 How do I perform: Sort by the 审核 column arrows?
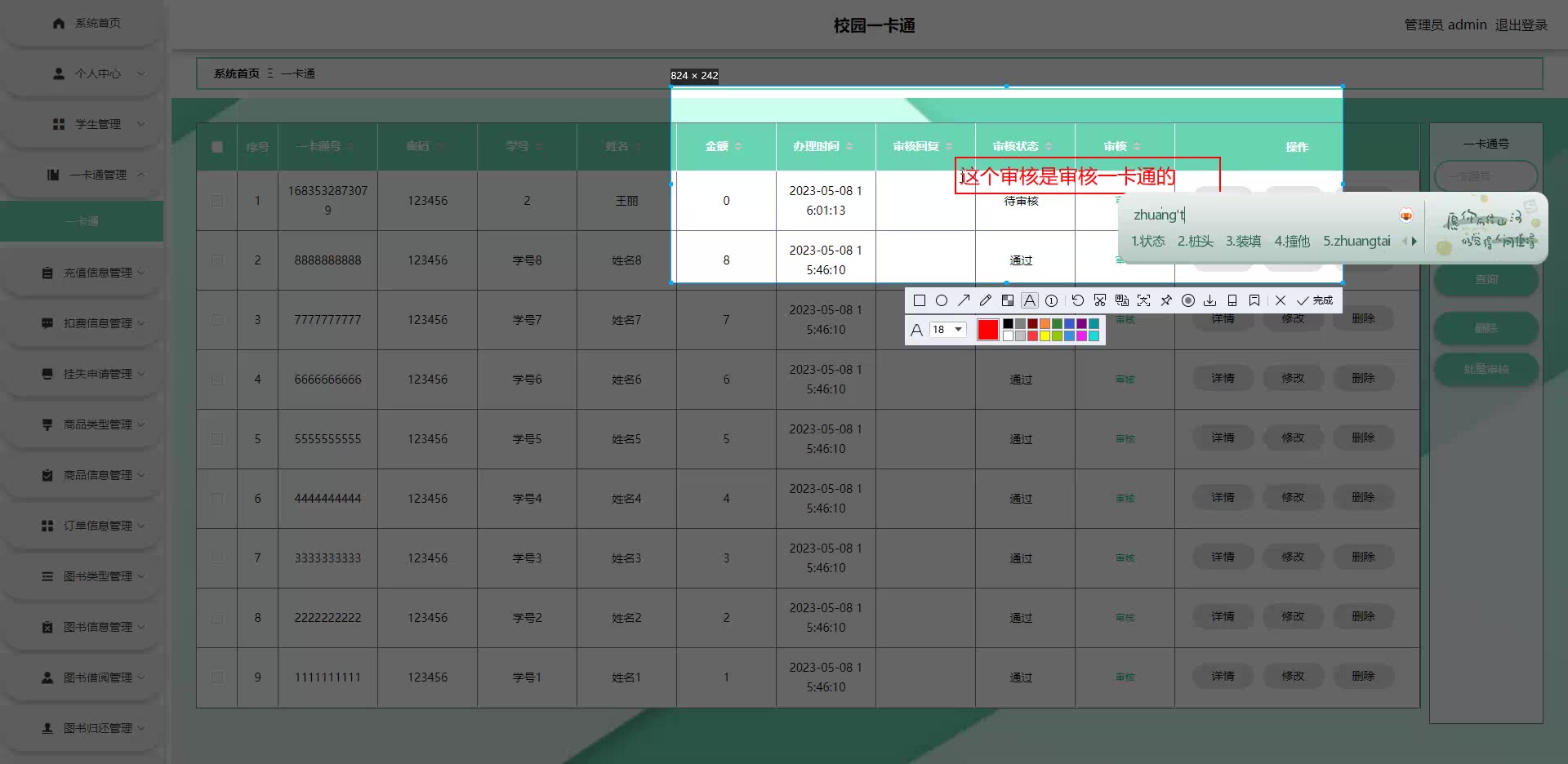(x=1137, y=146)
